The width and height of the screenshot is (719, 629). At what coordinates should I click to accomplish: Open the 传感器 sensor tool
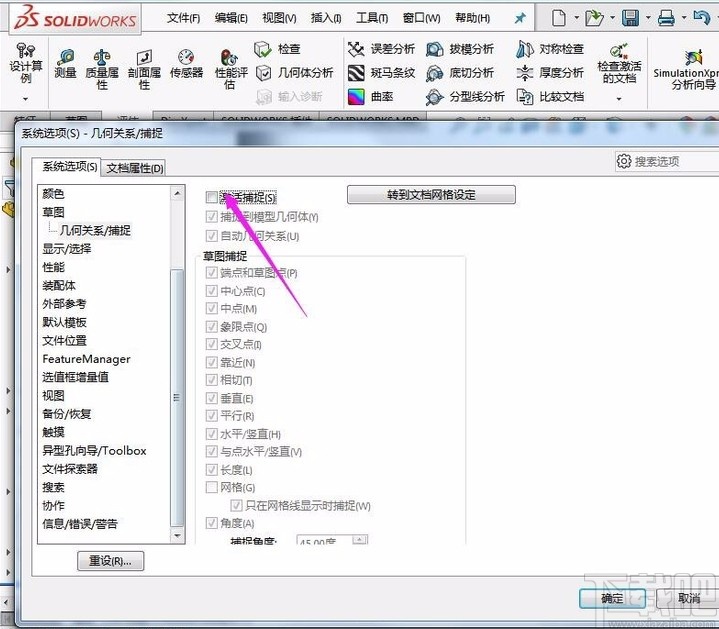(186, 64)
